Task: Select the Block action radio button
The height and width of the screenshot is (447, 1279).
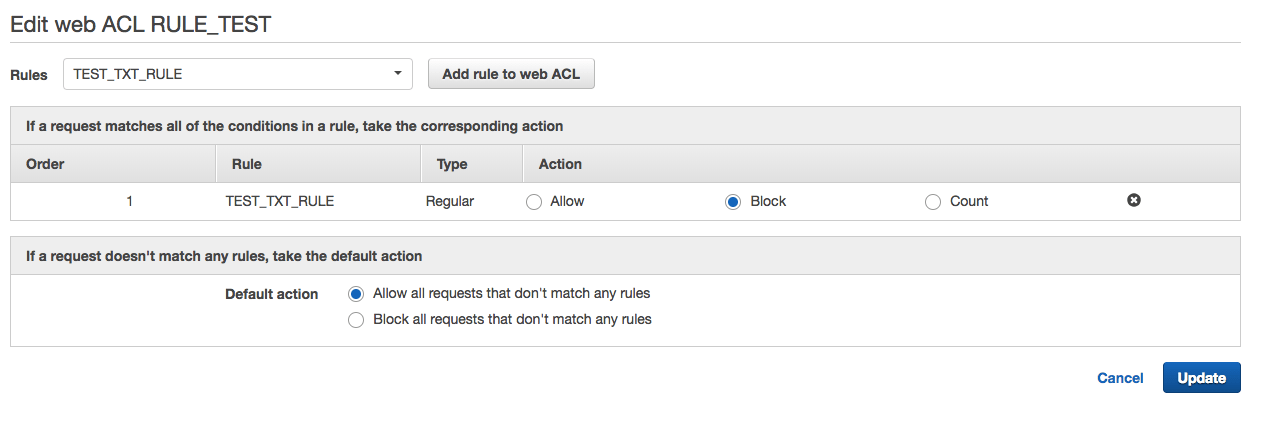Action: pyautogui.click(x=733, y=202)
